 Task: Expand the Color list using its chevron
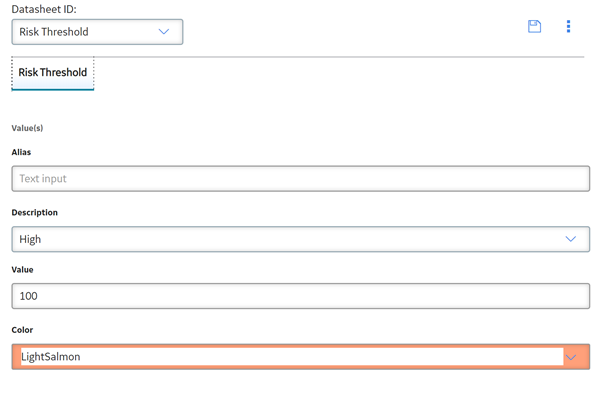571,357
